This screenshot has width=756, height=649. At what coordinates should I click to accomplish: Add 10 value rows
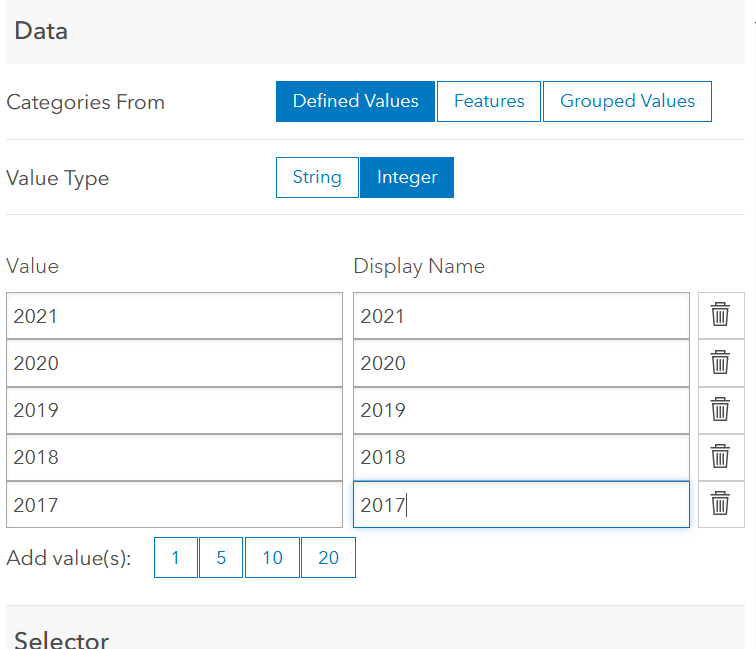272,558
